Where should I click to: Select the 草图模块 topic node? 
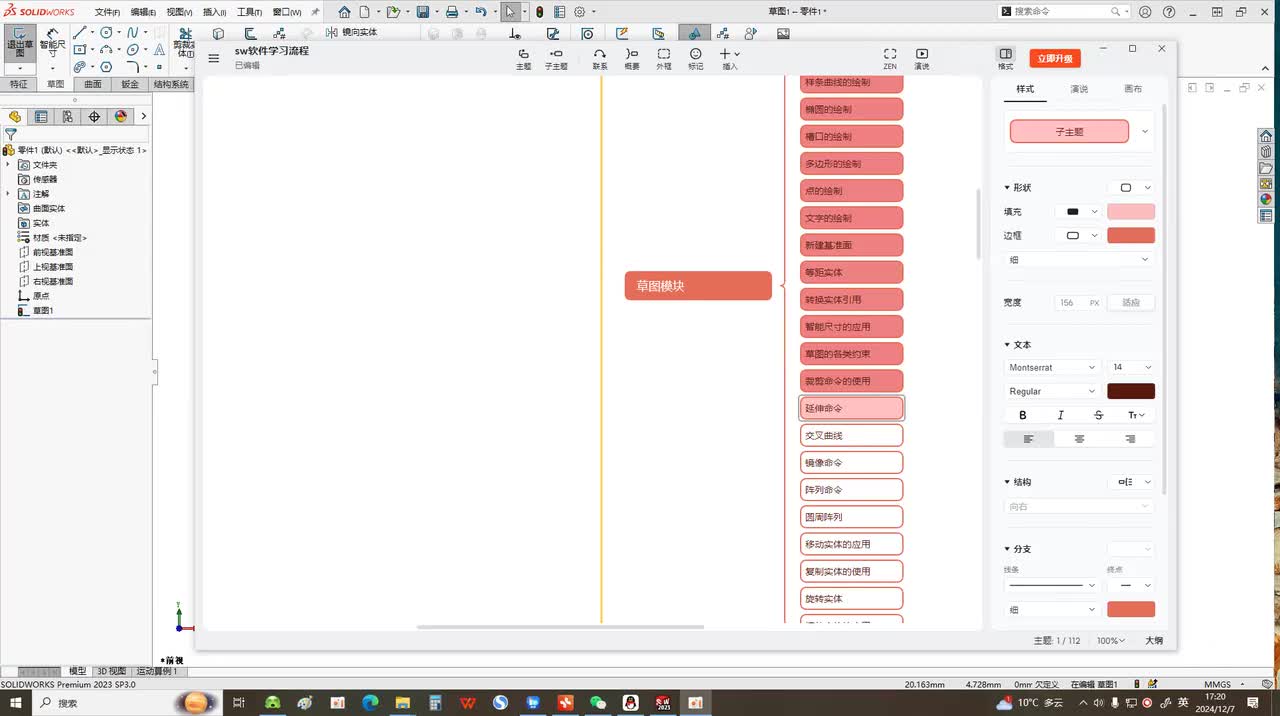pyautogui.click(x=698, y=286)
